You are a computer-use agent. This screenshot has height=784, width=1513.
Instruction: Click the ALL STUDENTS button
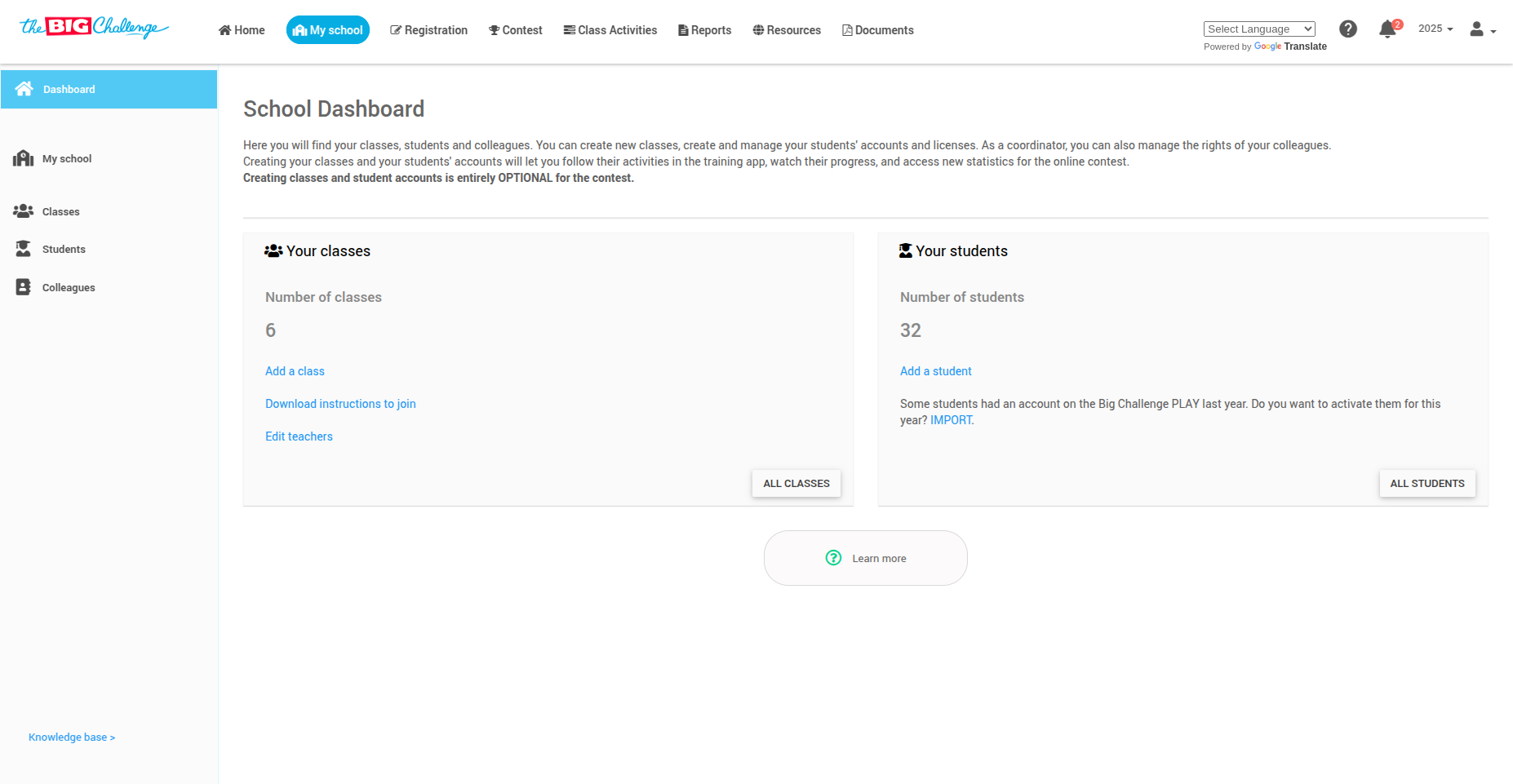pos(1427,483)
